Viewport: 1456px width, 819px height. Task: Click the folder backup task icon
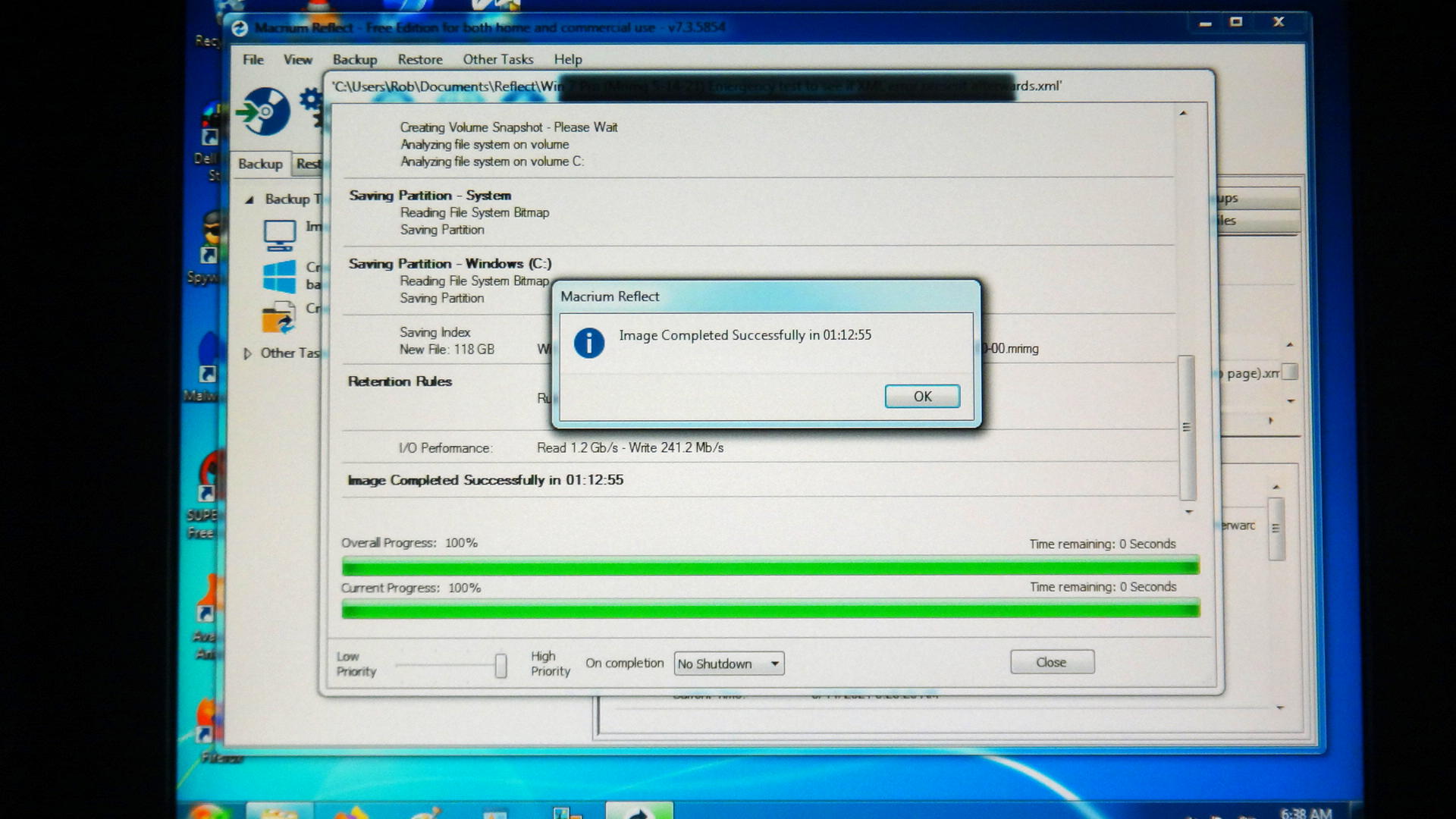click(x=278, y=318)
